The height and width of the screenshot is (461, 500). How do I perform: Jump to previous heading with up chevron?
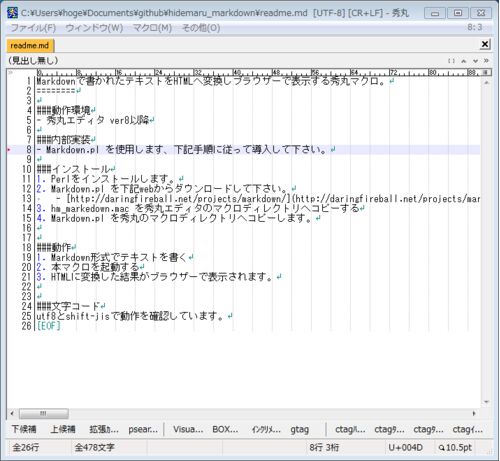tap(463, 61)
